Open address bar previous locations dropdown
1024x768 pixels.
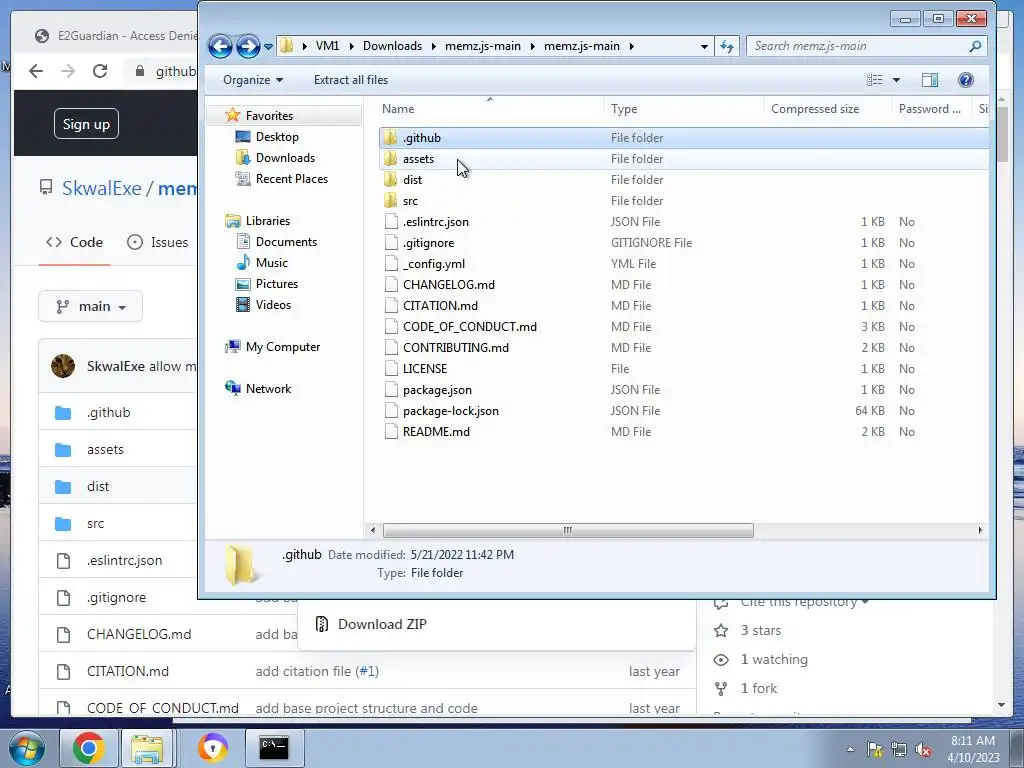pyautogui.click(x=704, y=46)
